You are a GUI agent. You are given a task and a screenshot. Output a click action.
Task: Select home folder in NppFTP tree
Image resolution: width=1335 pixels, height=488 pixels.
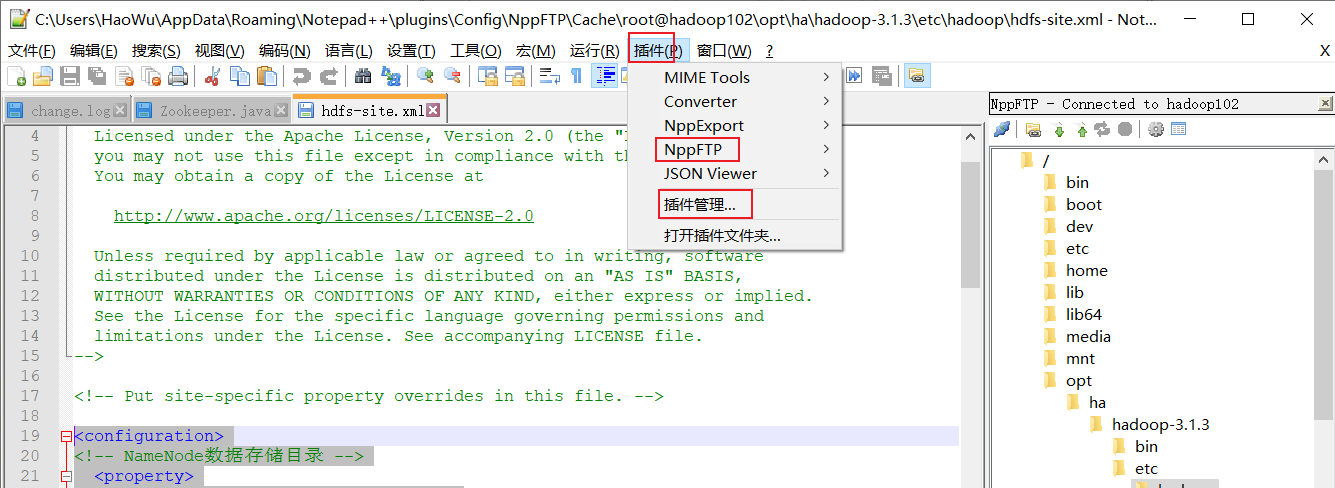pos(1087,270)
